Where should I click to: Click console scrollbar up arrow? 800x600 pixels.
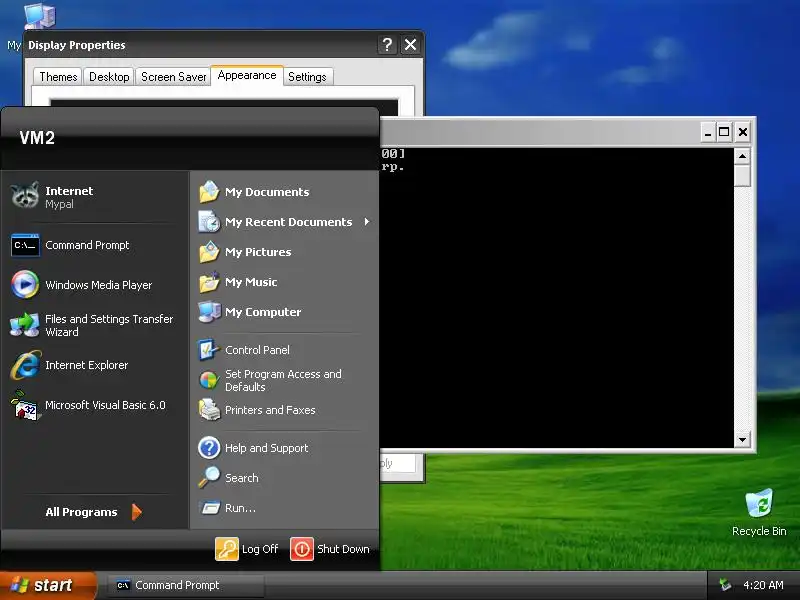click(x=742, y=156)
